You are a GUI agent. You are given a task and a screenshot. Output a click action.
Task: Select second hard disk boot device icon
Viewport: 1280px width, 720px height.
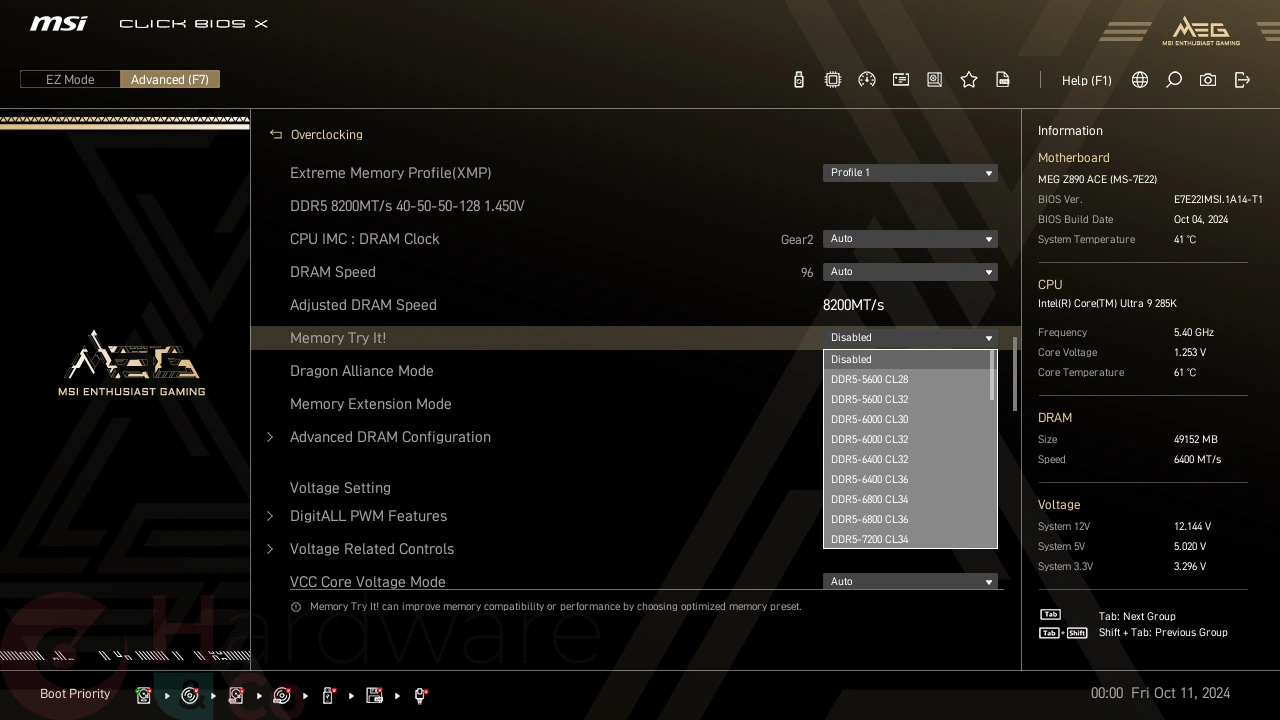coord(236,695)
